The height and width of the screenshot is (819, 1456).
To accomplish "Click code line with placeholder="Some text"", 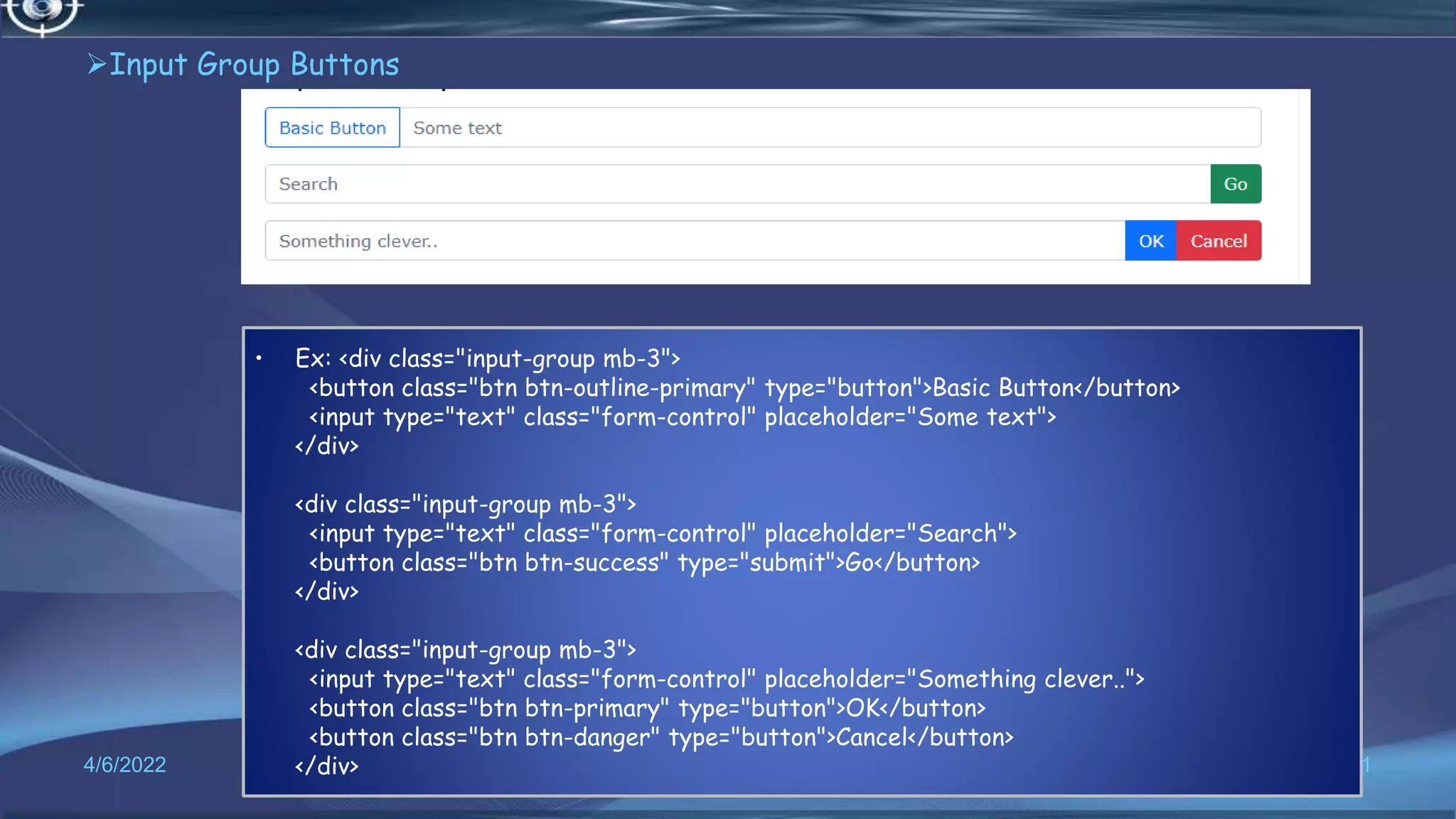I will 682,417.
